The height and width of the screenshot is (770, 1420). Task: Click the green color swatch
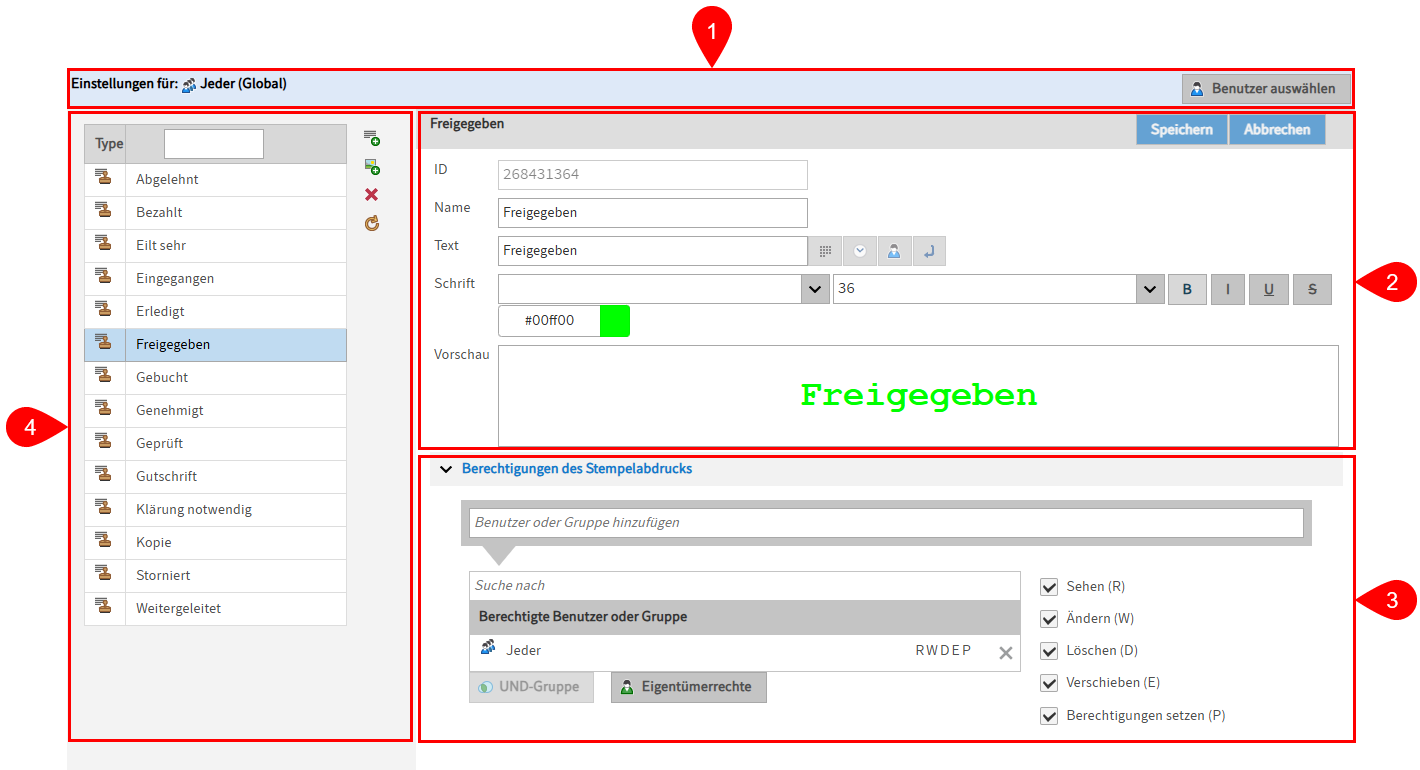614,321
